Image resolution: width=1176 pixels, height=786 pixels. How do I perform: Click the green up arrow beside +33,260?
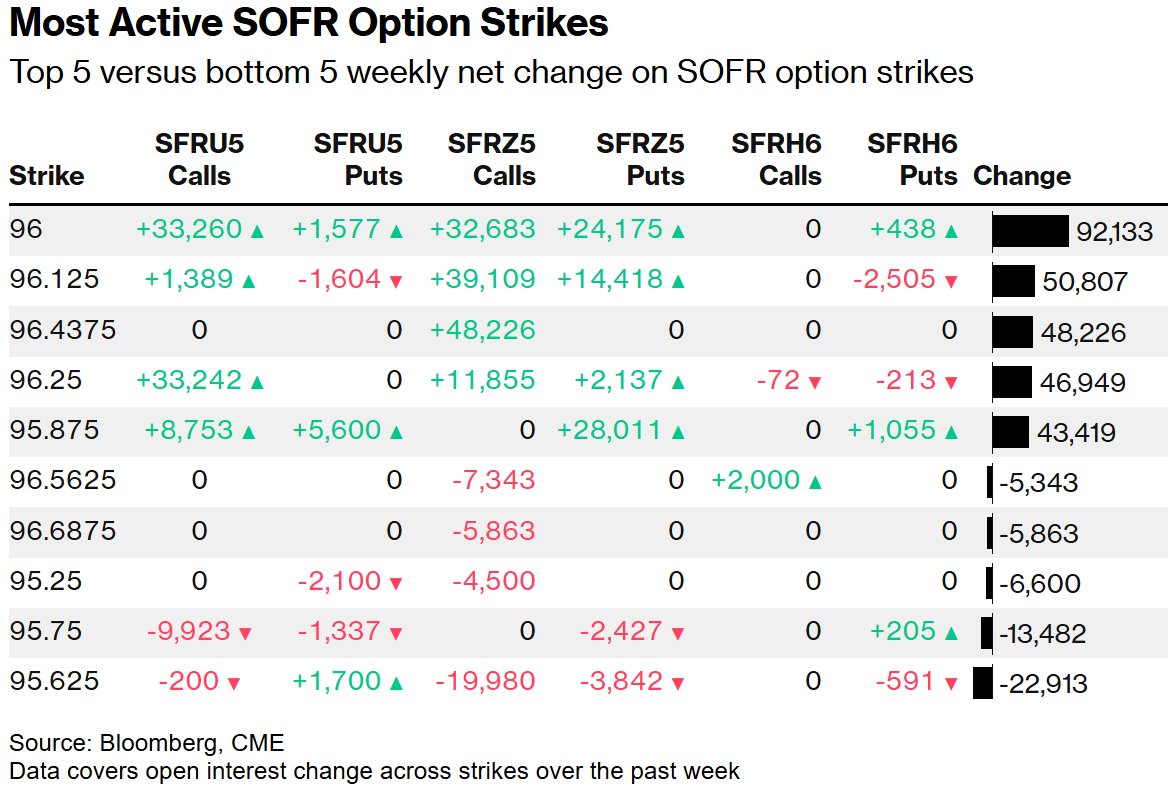(257, 231)
